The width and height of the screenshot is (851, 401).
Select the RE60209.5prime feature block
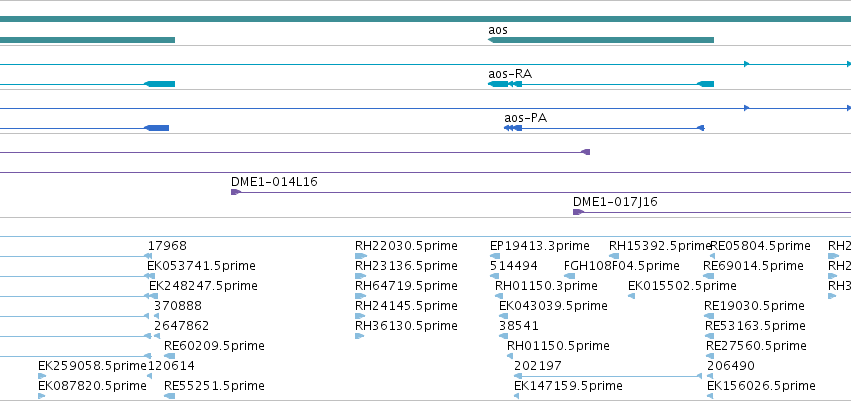(x=169, y=357)
